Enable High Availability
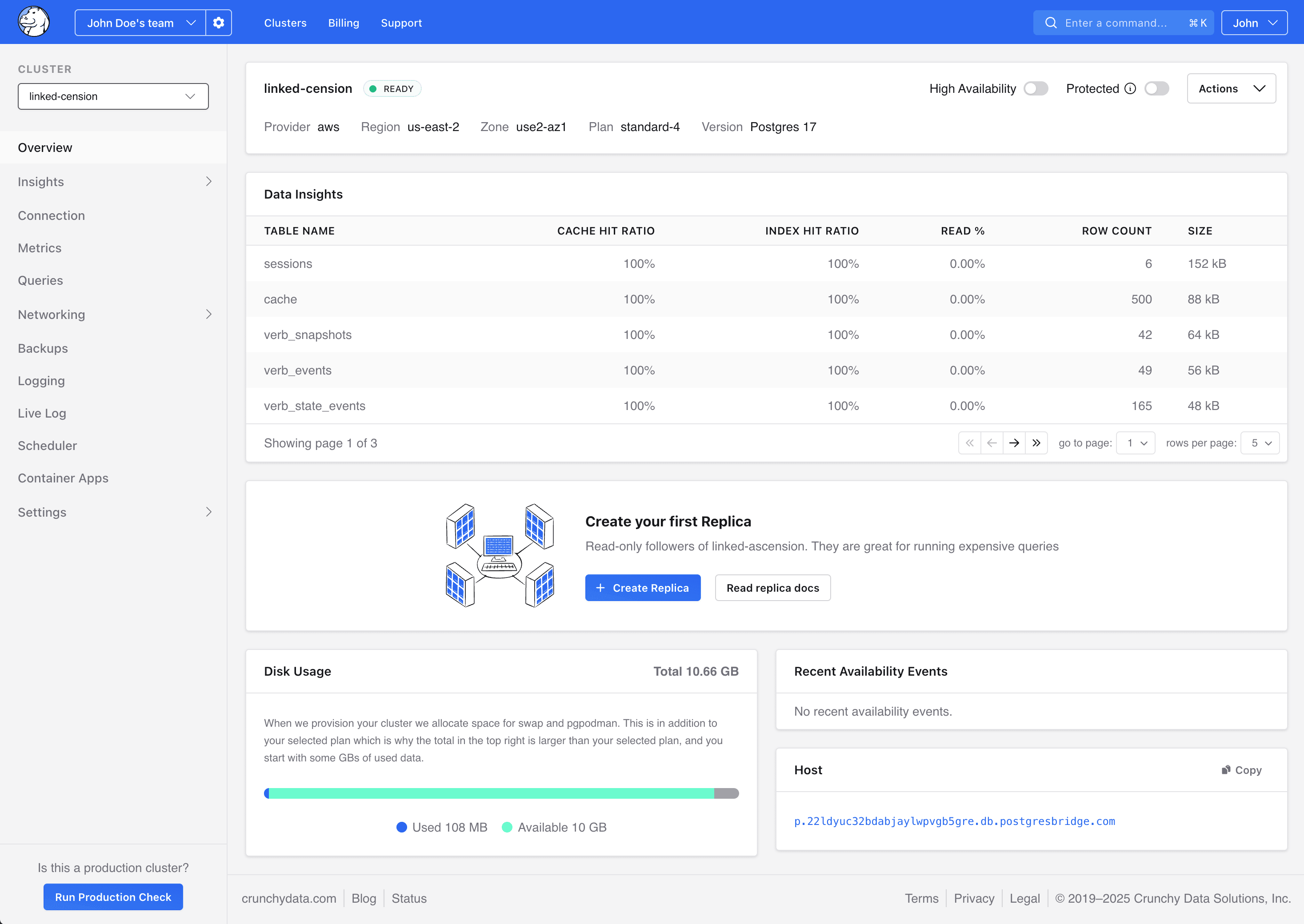 [x=1036, y=88]
